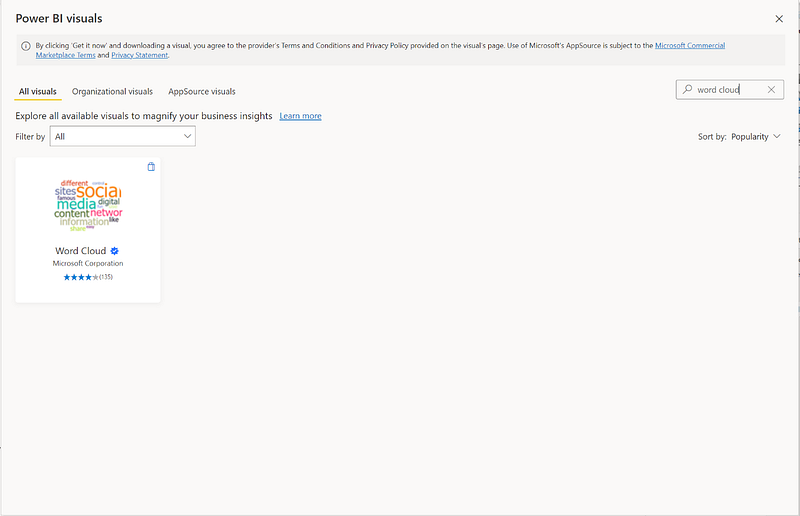Click the search magnifier icon
Screen dimensions: 800x516
click(688, 89)
